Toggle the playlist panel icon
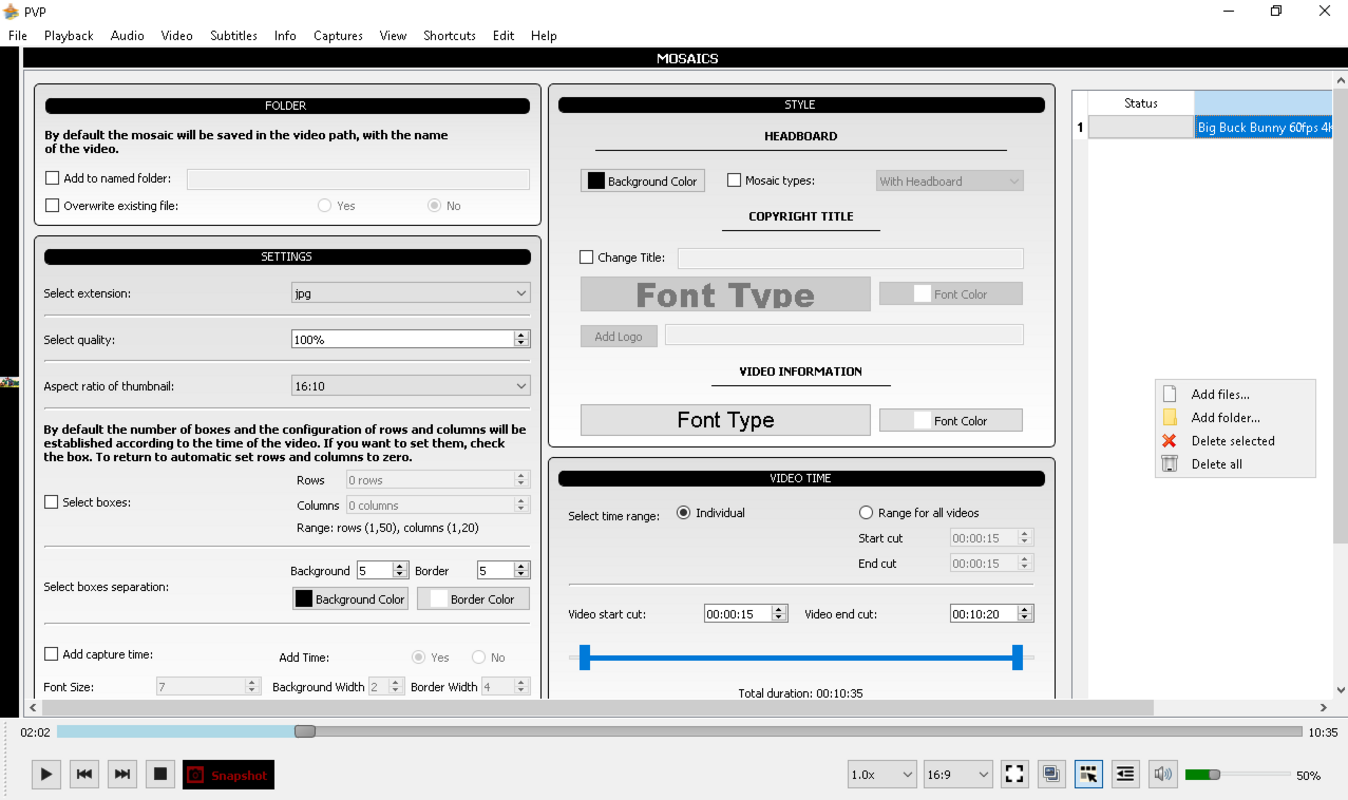Screen dimensions: 1348x800 point(1125,774)
